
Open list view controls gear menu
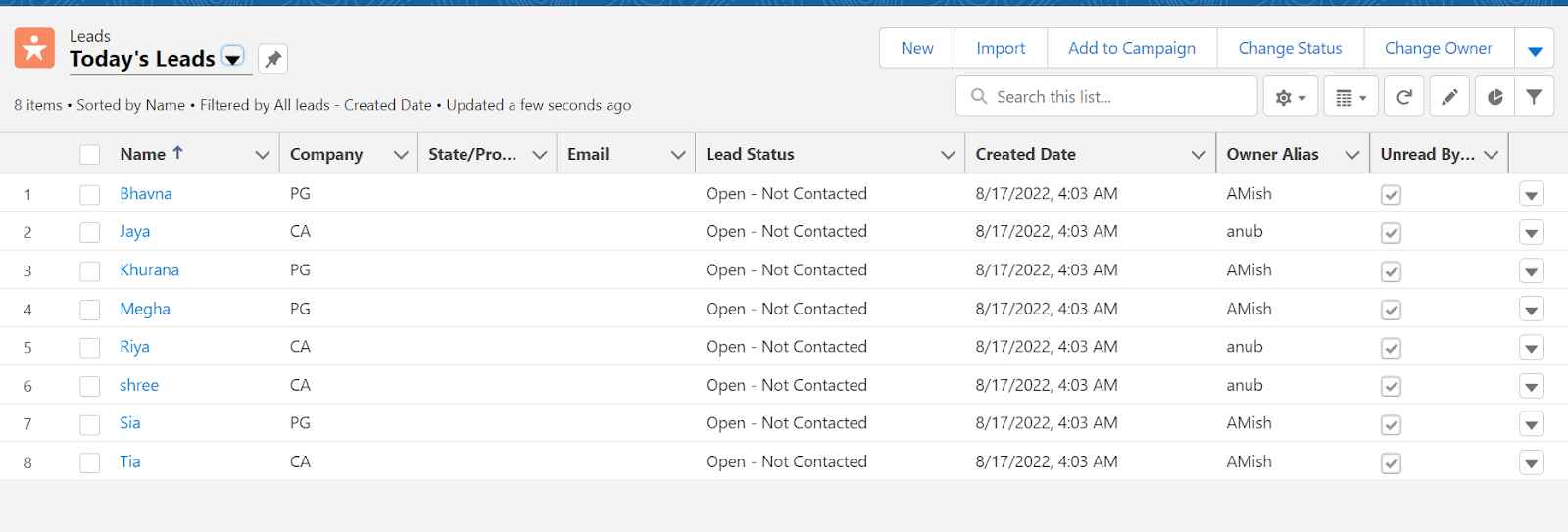[x=1290, y=97]
